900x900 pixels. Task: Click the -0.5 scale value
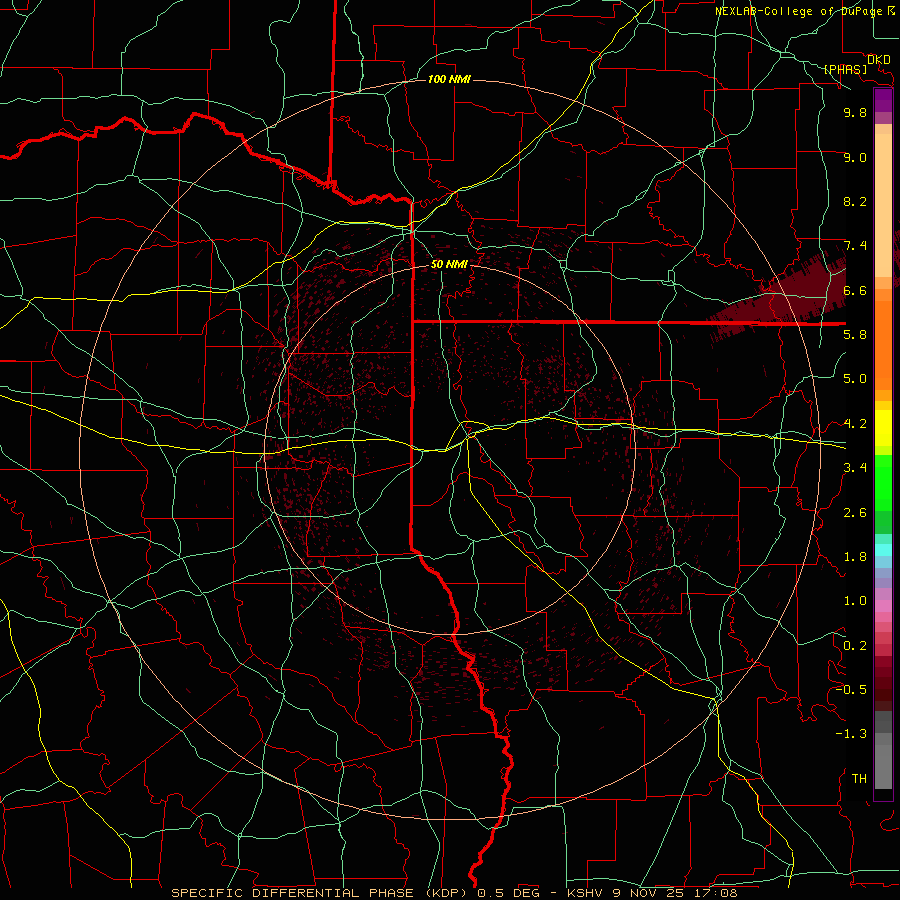click(851, 689)
